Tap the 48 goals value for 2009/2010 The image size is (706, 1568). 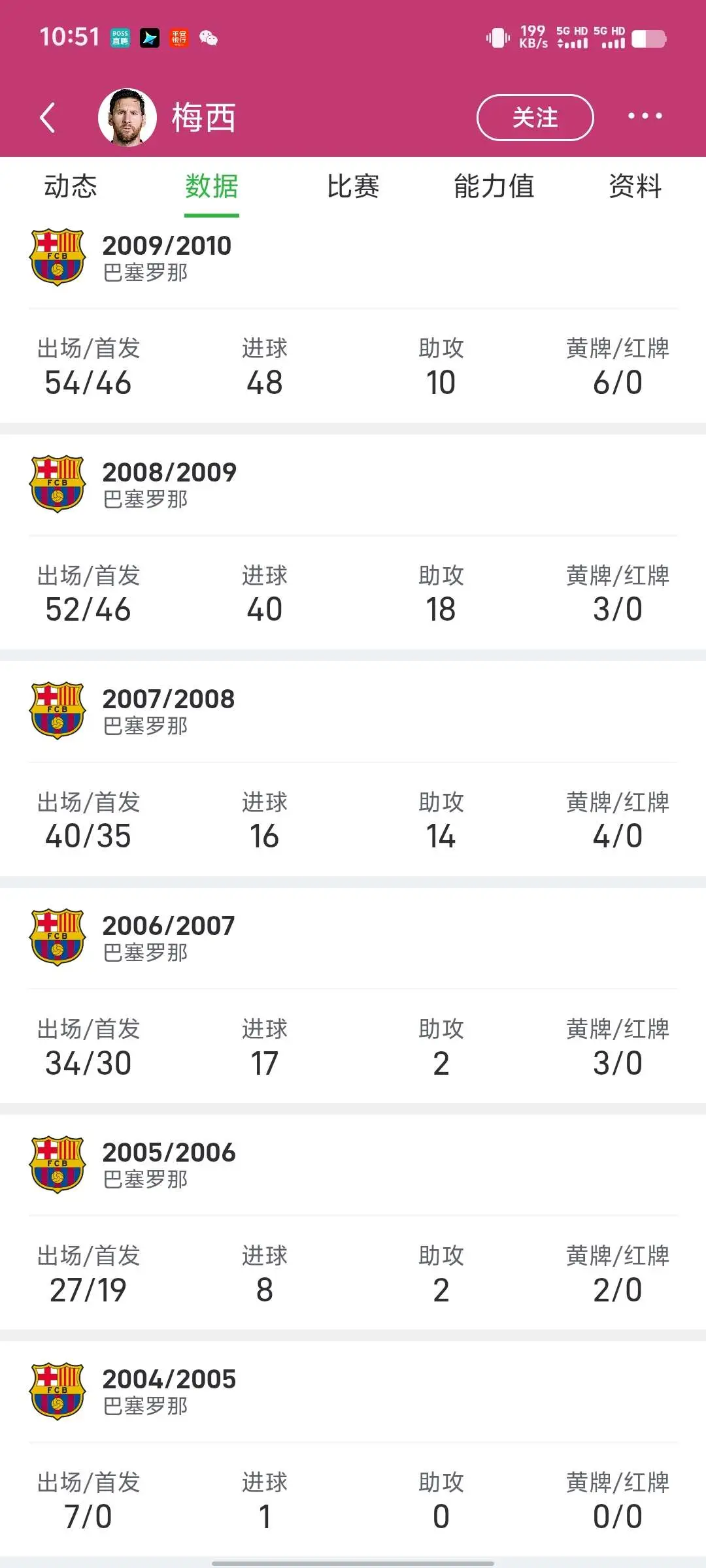click(265, 383)
